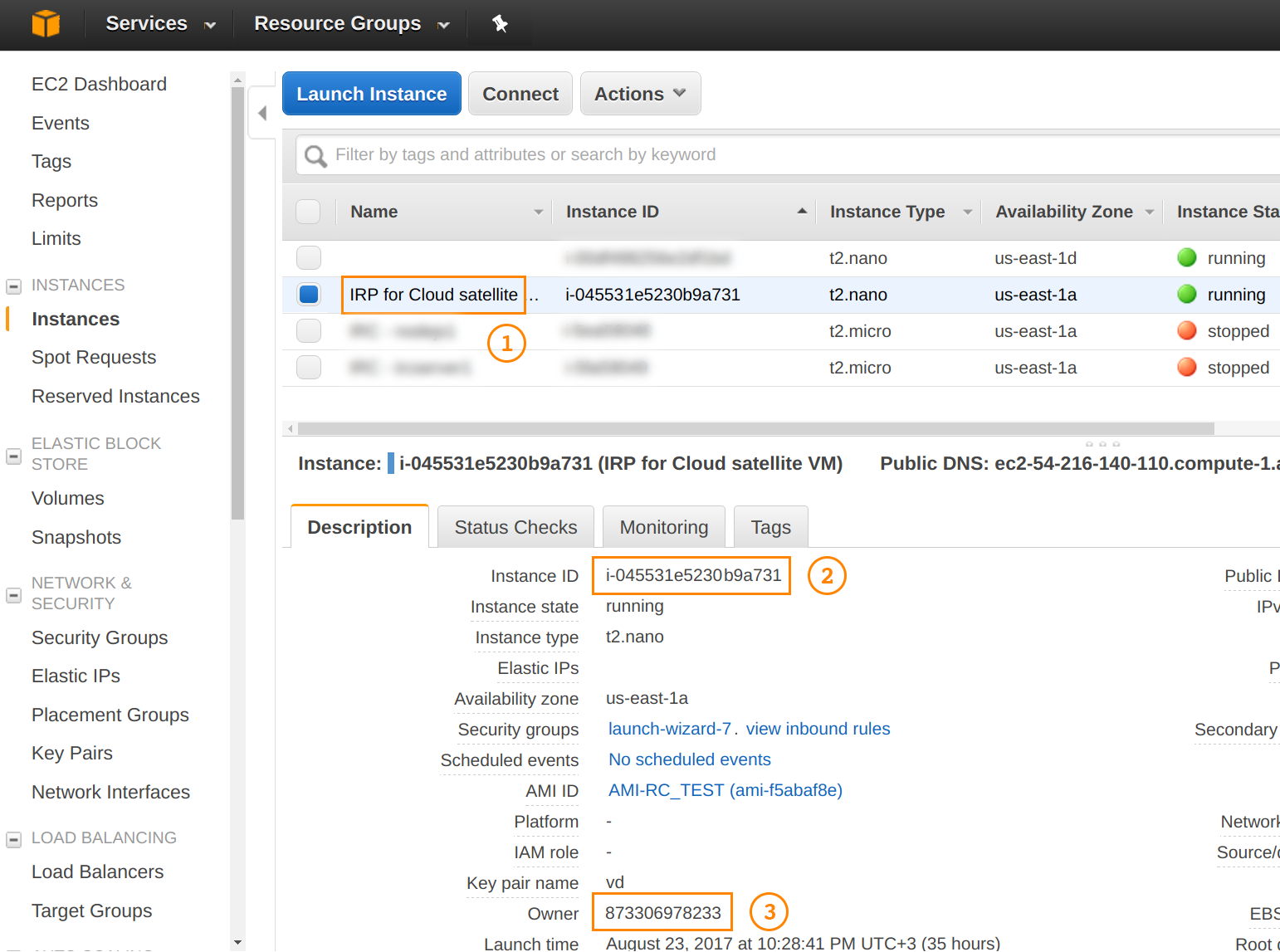Open Reserved Instances page

pos(115,396)
